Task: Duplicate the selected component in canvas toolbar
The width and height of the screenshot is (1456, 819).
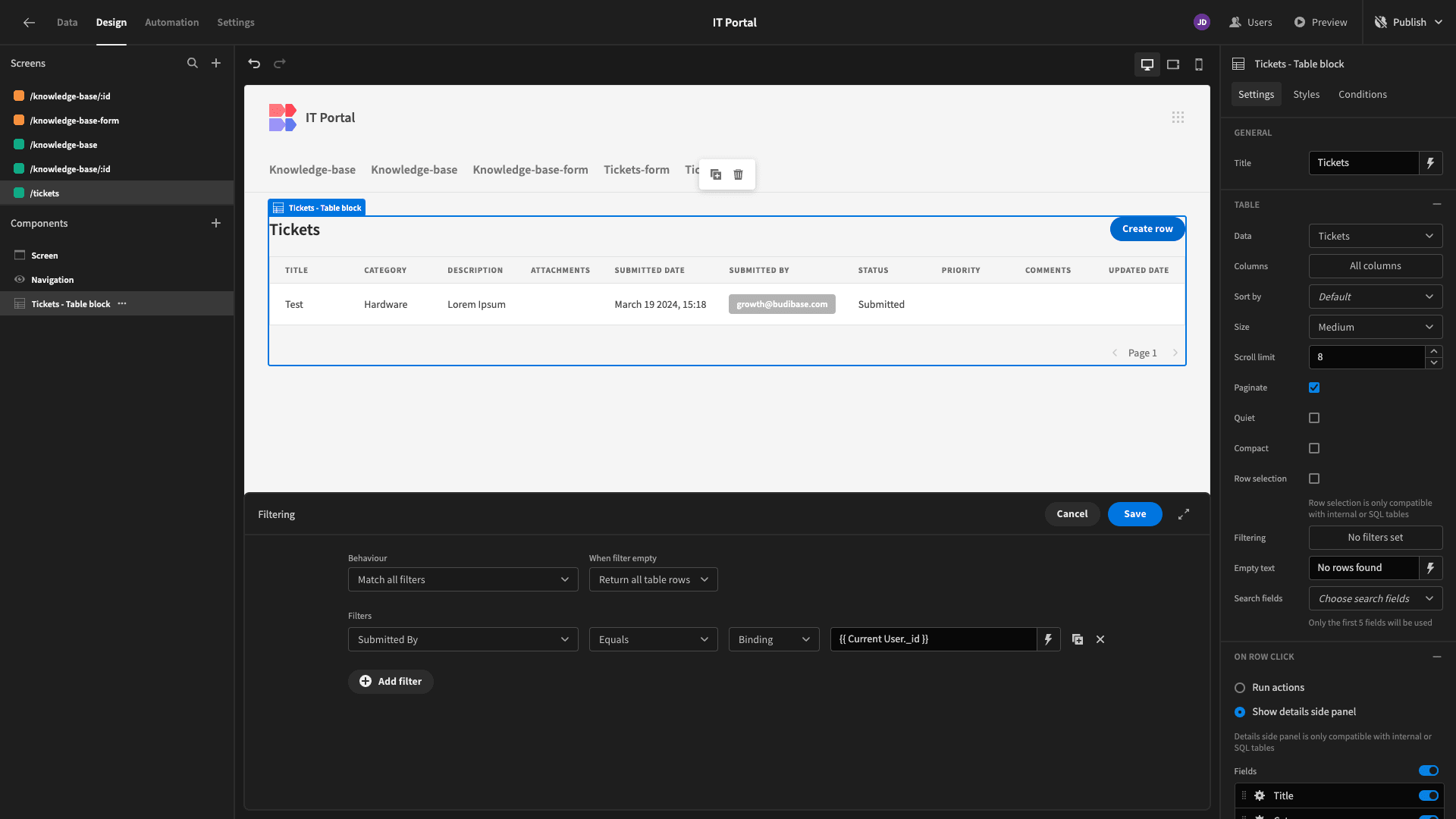Action: tap(716, 174)
